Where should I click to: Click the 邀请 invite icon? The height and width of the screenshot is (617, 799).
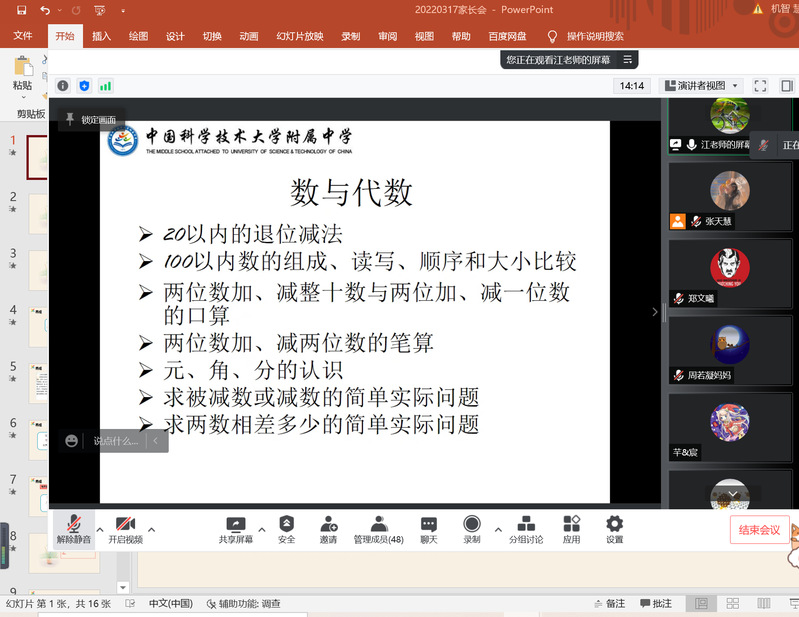point(328,529)
